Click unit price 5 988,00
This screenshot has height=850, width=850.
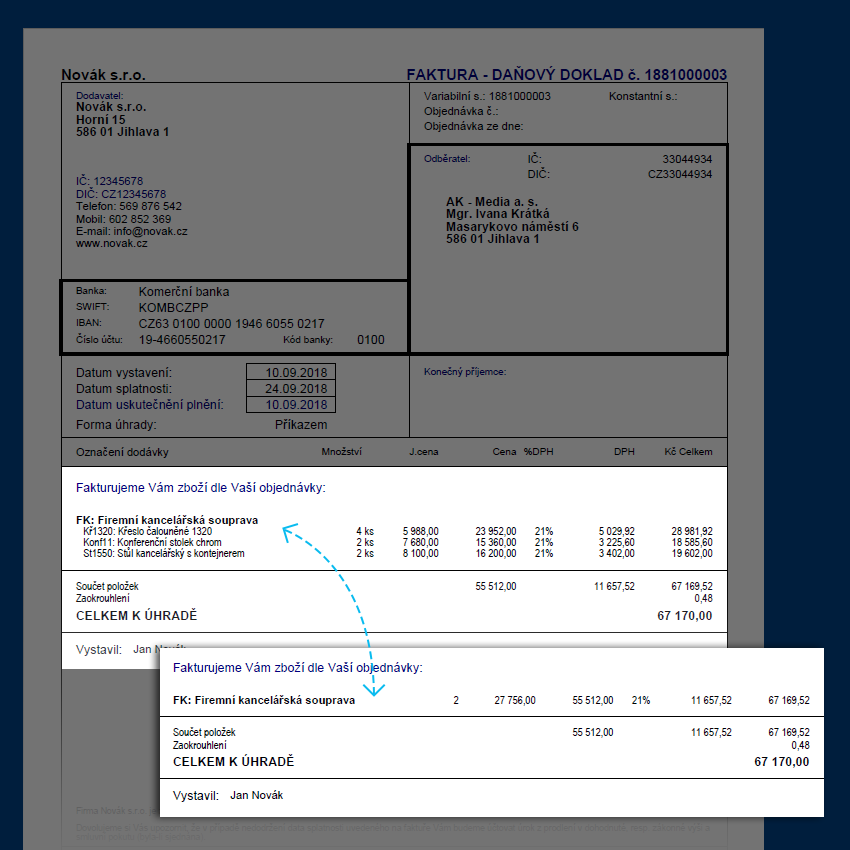(x=421, y=531)
